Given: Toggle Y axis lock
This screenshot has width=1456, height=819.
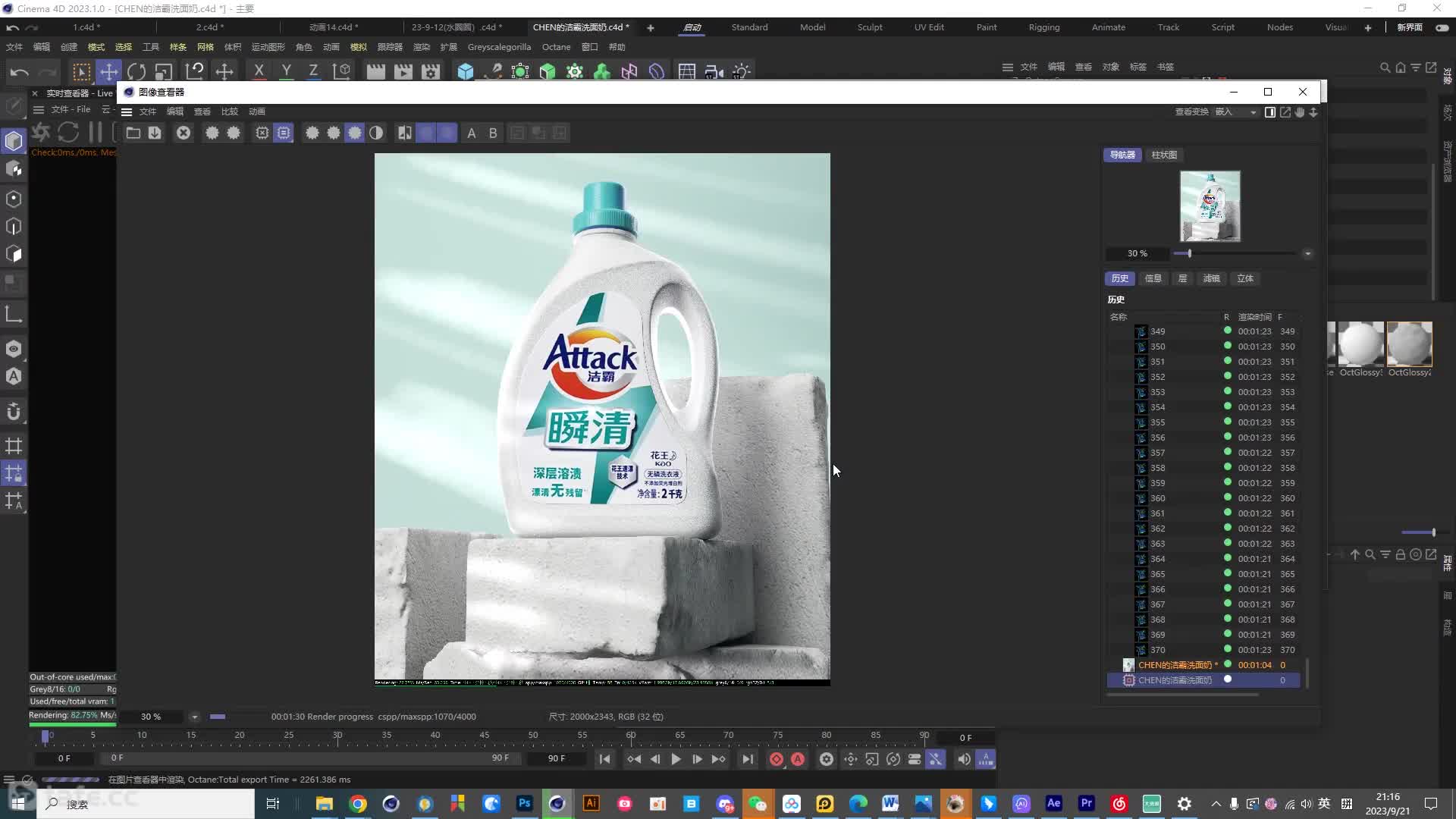Looking at the screenshot, I should tap(286, 71).
